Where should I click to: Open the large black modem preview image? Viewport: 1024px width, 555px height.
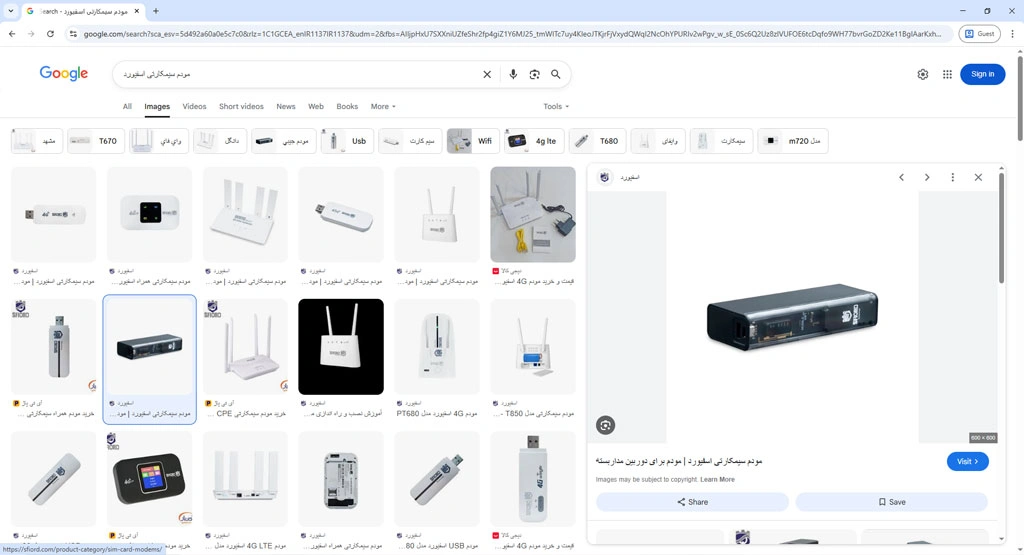792,318
